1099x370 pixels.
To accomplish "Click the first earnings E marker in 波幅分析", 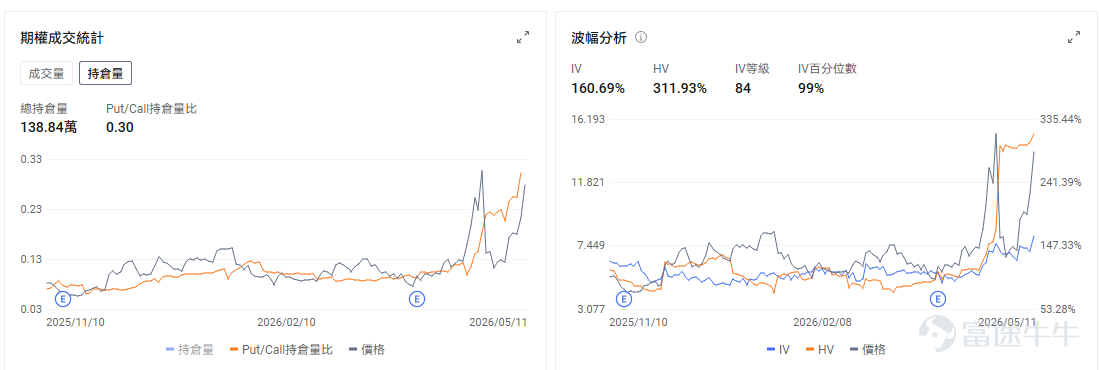I will [x=624, y=299].
